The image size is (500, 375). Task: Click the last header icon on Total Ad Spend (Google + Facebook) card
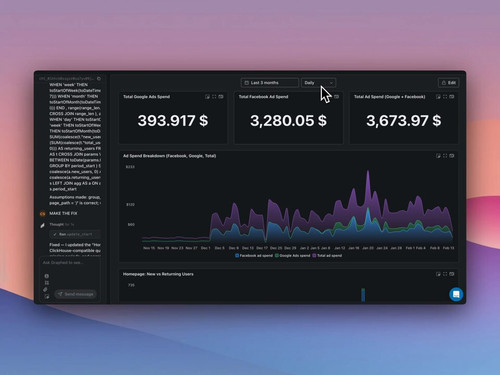coord(452,97)
